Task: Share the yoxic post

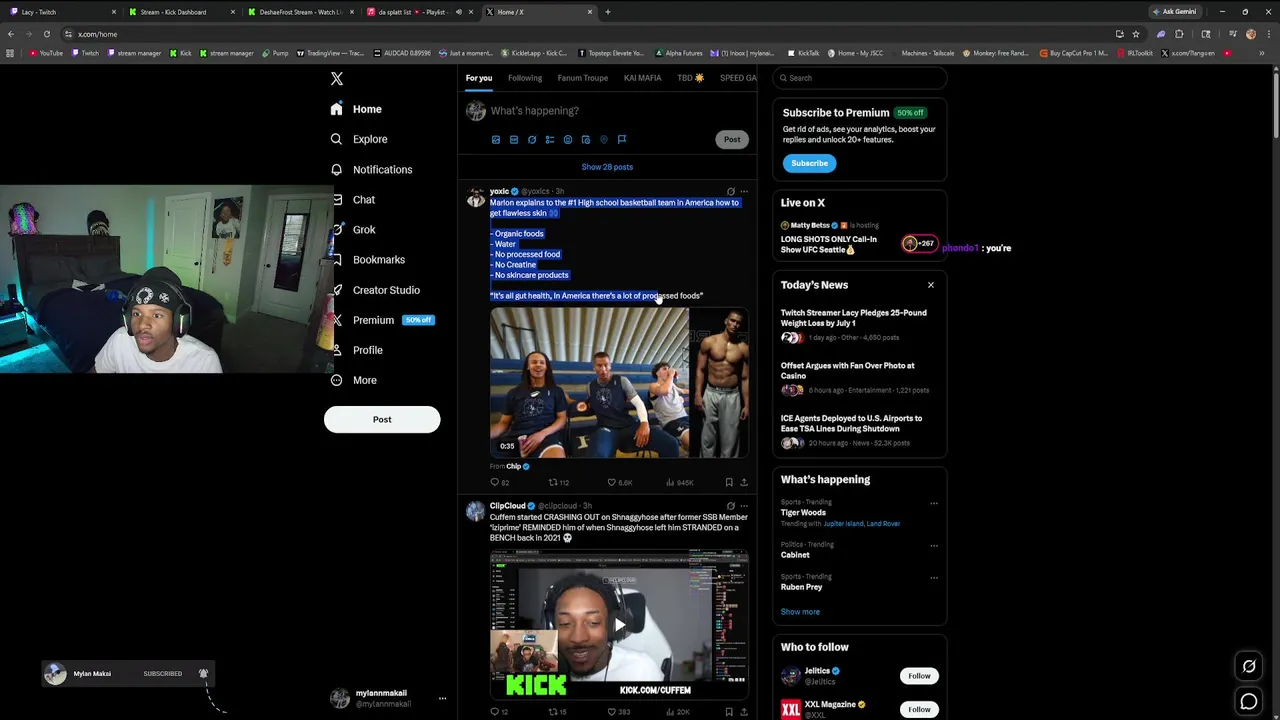Action: click(744, 482)
